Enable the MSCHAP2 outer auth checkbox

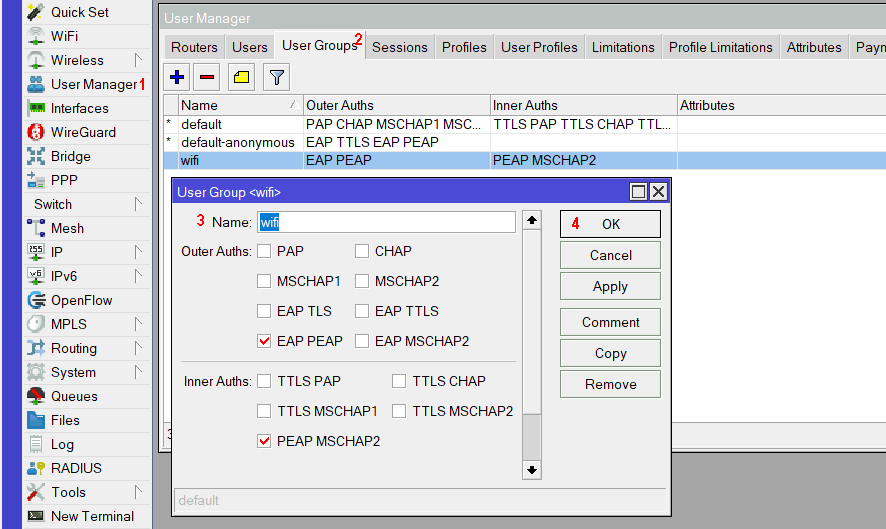point(362,281)
